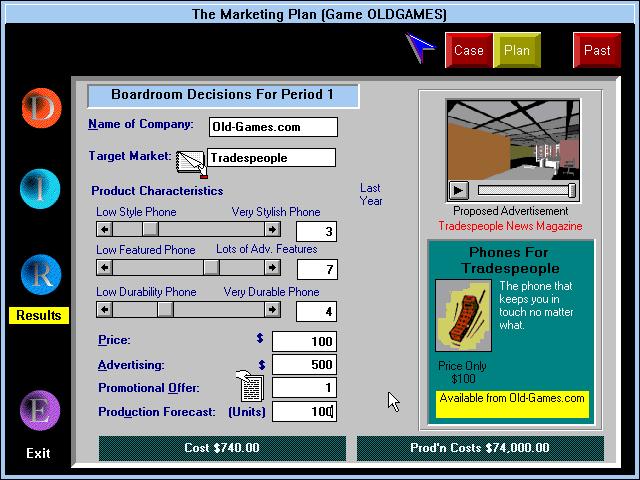Viewport: 640px width, 480px height.
Task: Click the durability slider thumb
Action: coord(165,310)
